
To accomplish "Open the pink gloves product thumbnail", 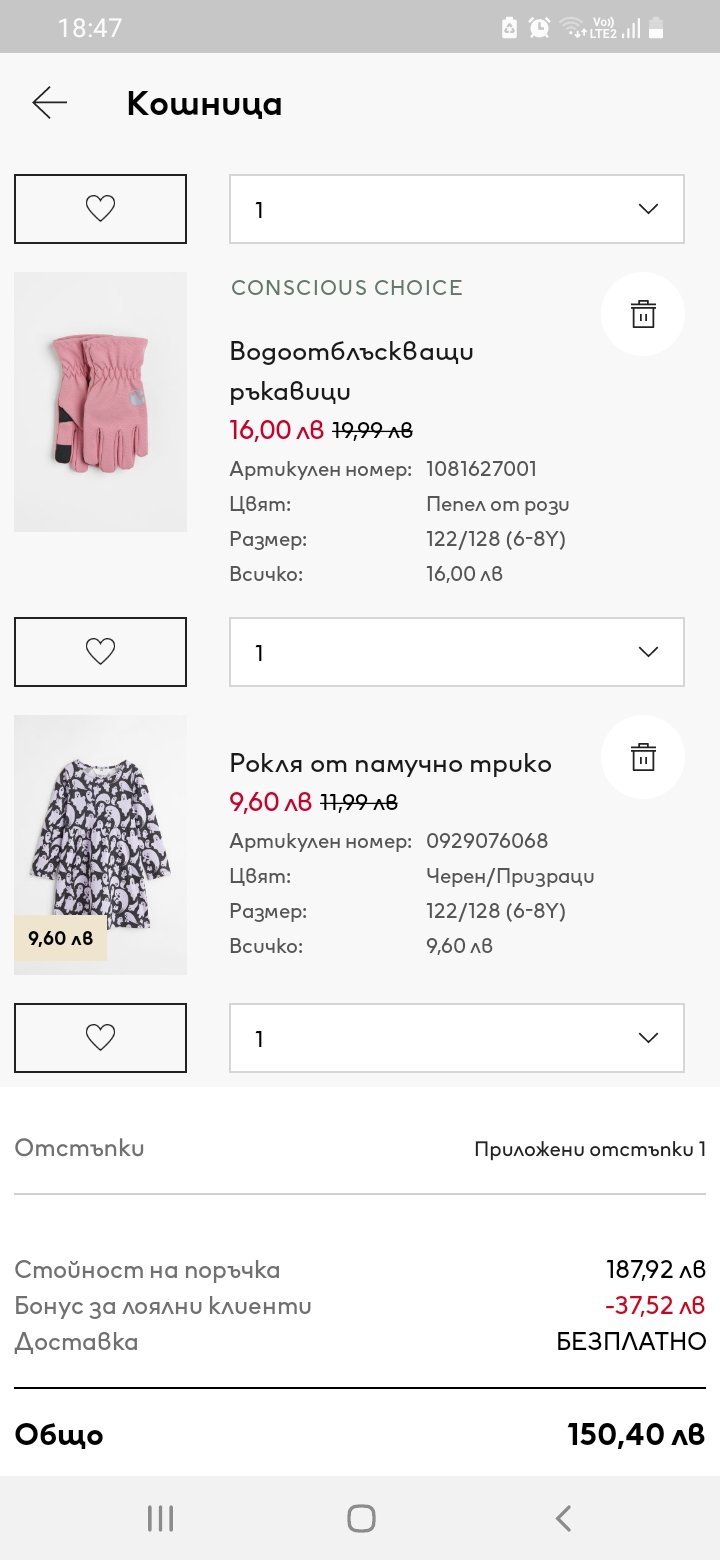I will click(100, 402).
